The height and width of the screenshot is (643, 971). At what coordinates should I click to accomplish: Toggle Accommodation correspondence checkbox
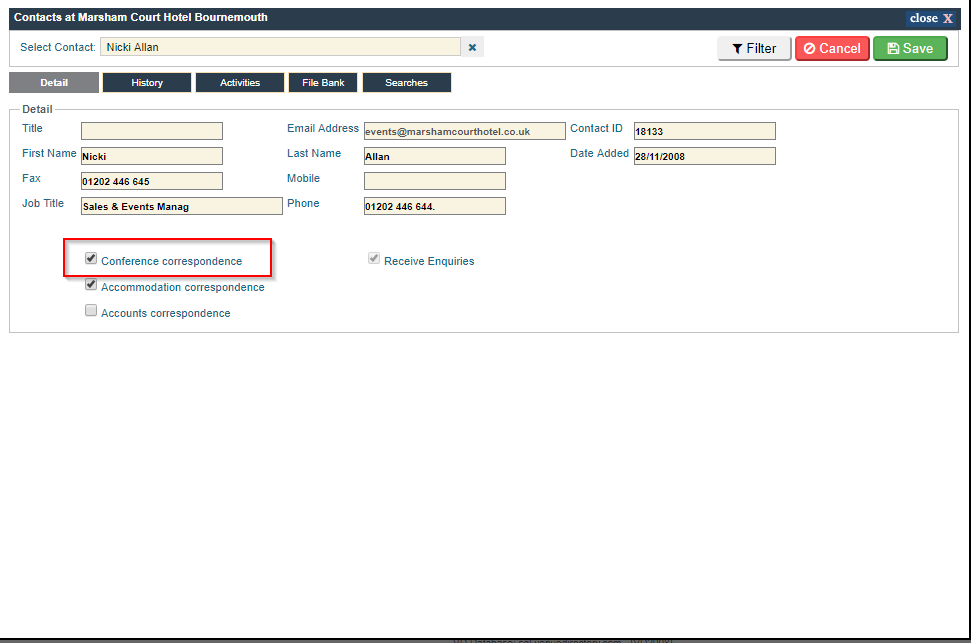coord(91,284)
